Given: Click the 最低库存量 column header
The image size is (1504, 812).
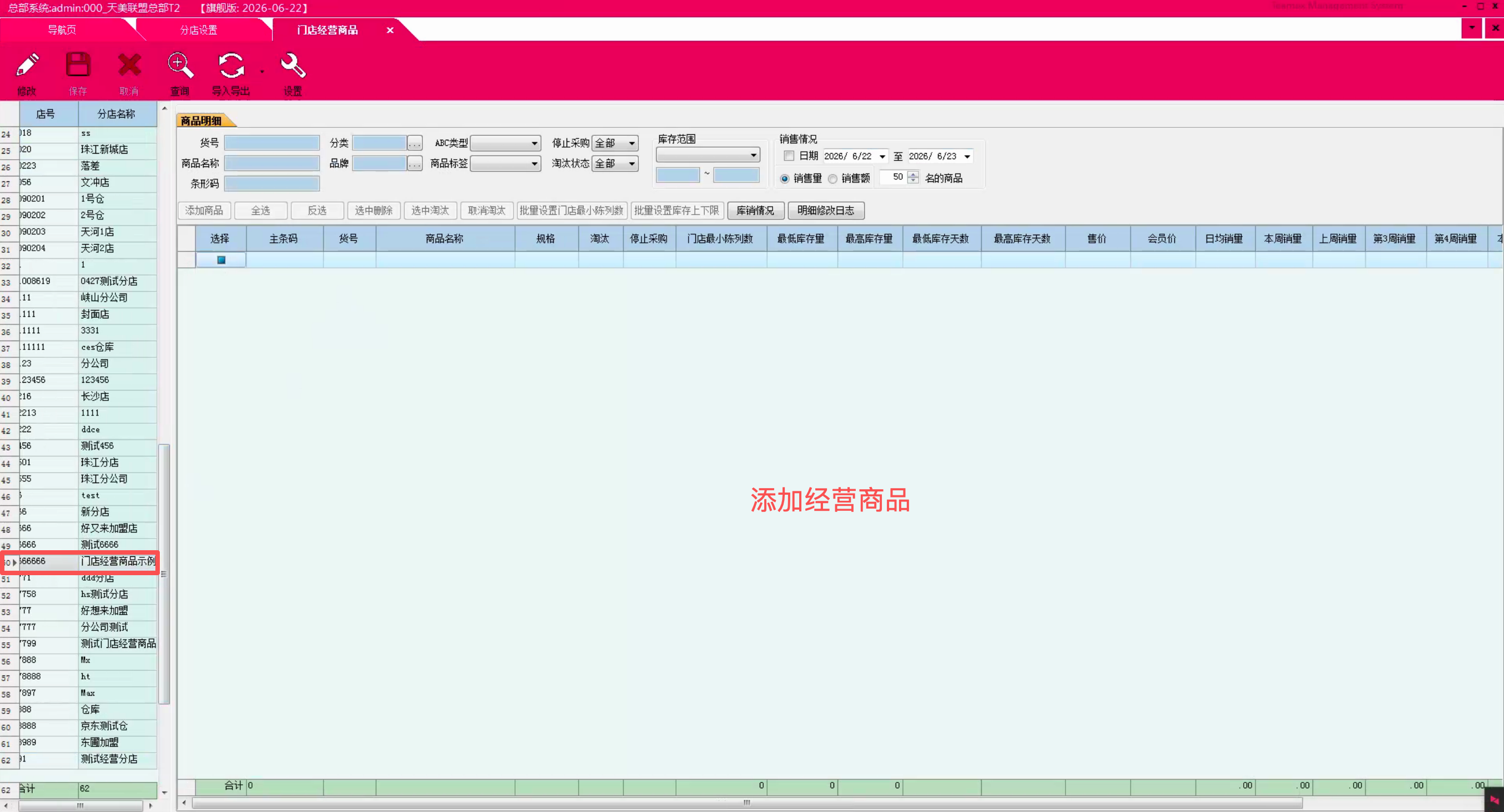Looking at the screenshot, I should pos(801,238).
